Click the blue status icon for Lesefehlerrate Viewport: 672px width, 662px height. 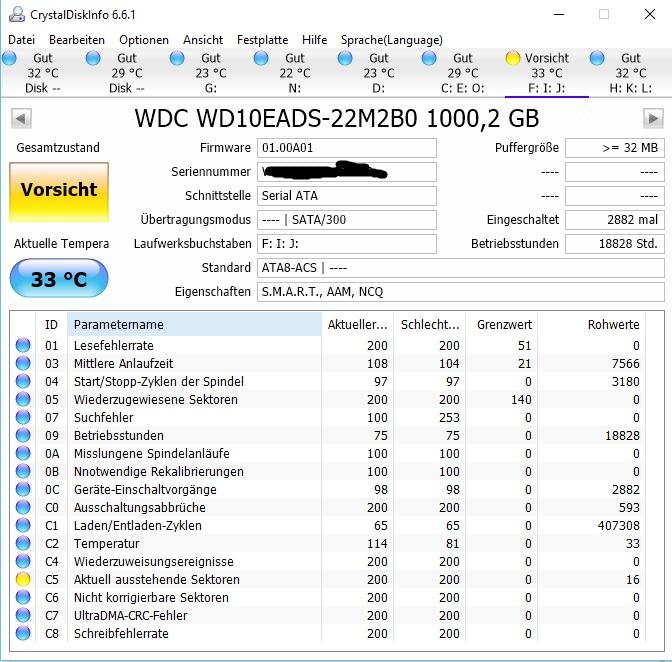coord(23,345)
